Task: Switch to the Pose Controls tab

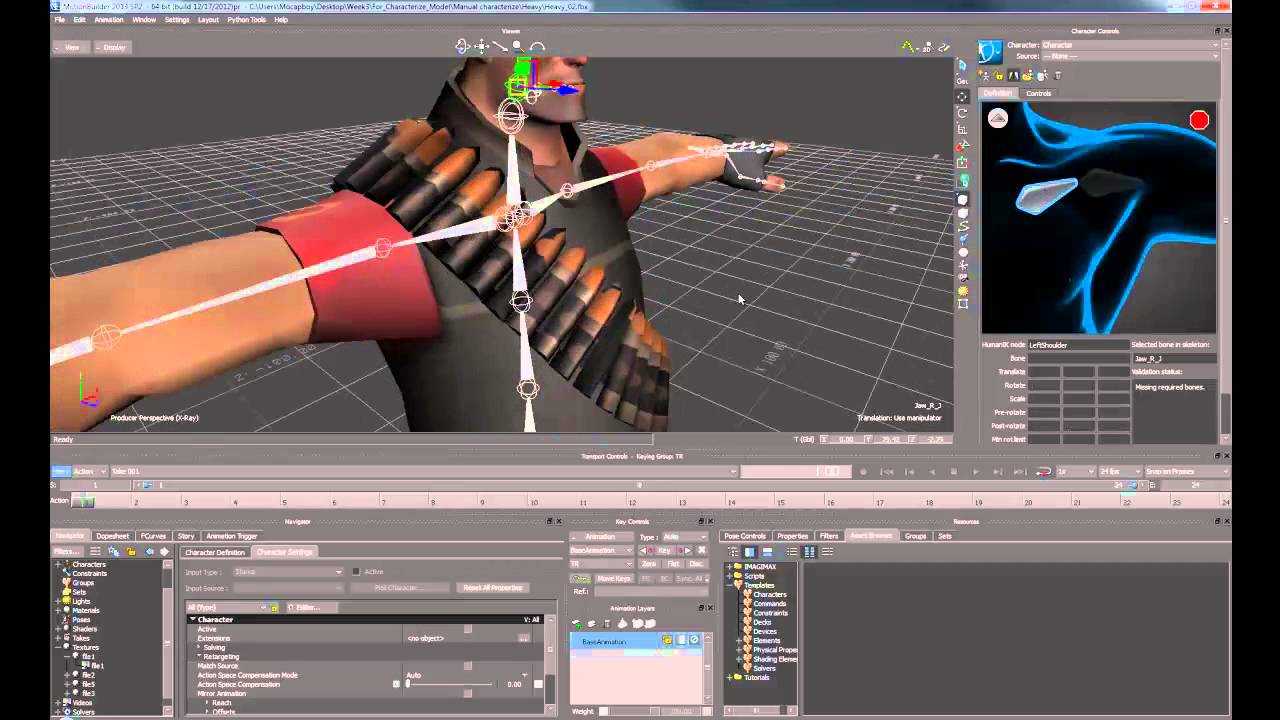Action: point(746,536)
